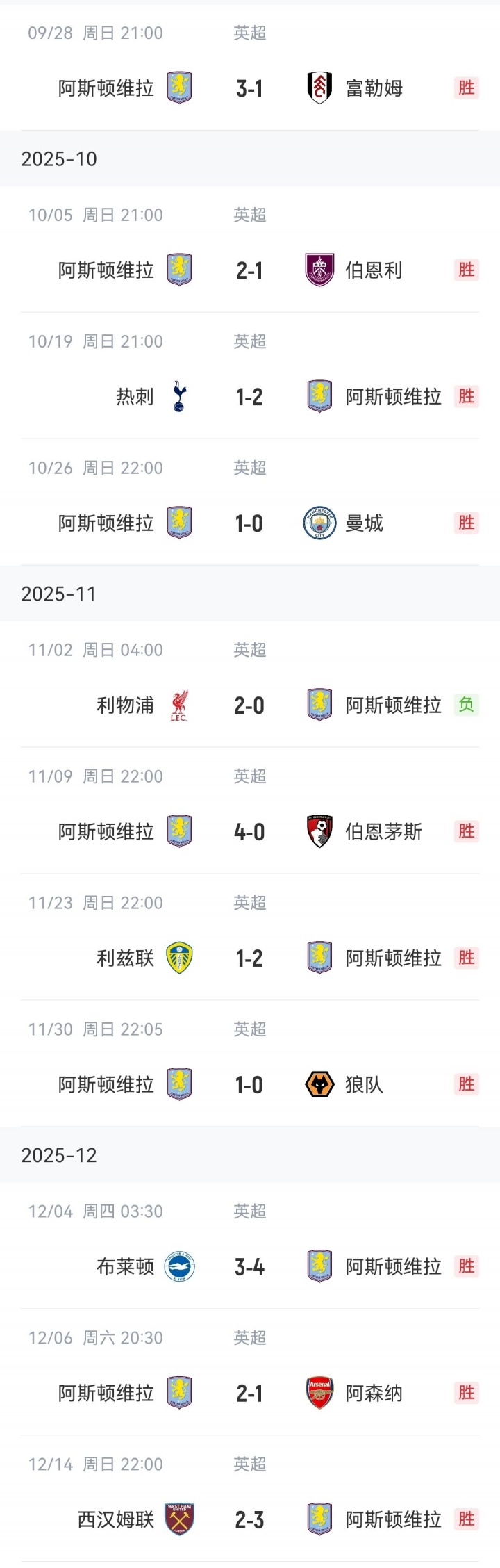
Task: Open the 2-0 Liverpool match score
Action: click(249, 706)
